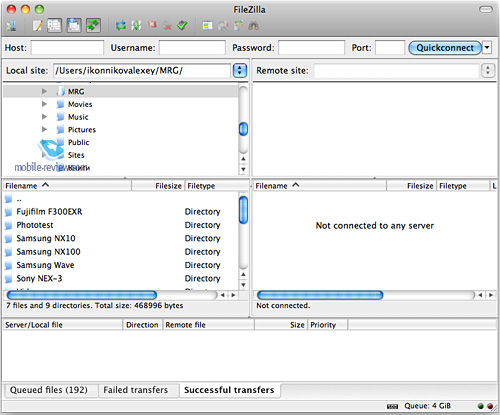Click the local tree vertical scrollbar thumb

244,129
